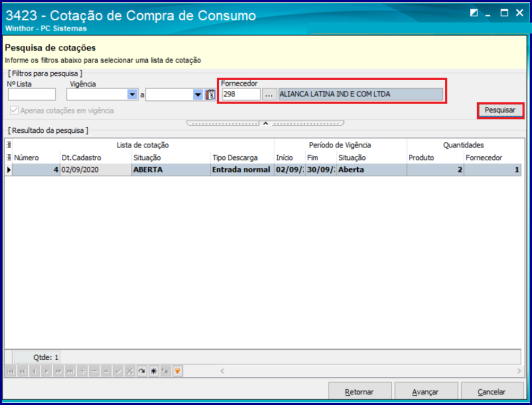Click the first record navigator icon
Image resolution: width=532 pixels, height=405 pixels.
pos(11,371)
